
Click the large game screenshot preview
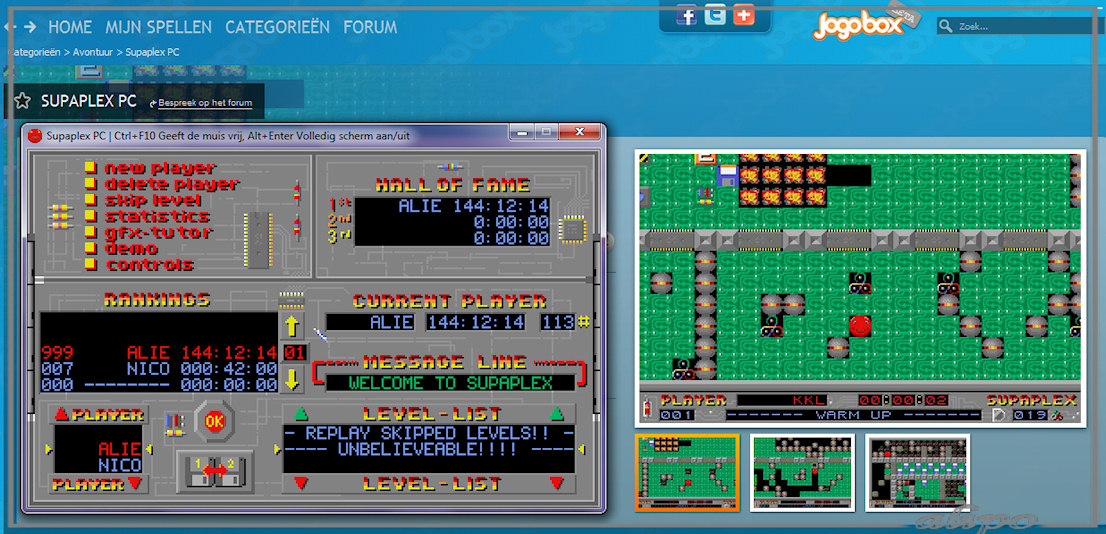click(859, 288)
